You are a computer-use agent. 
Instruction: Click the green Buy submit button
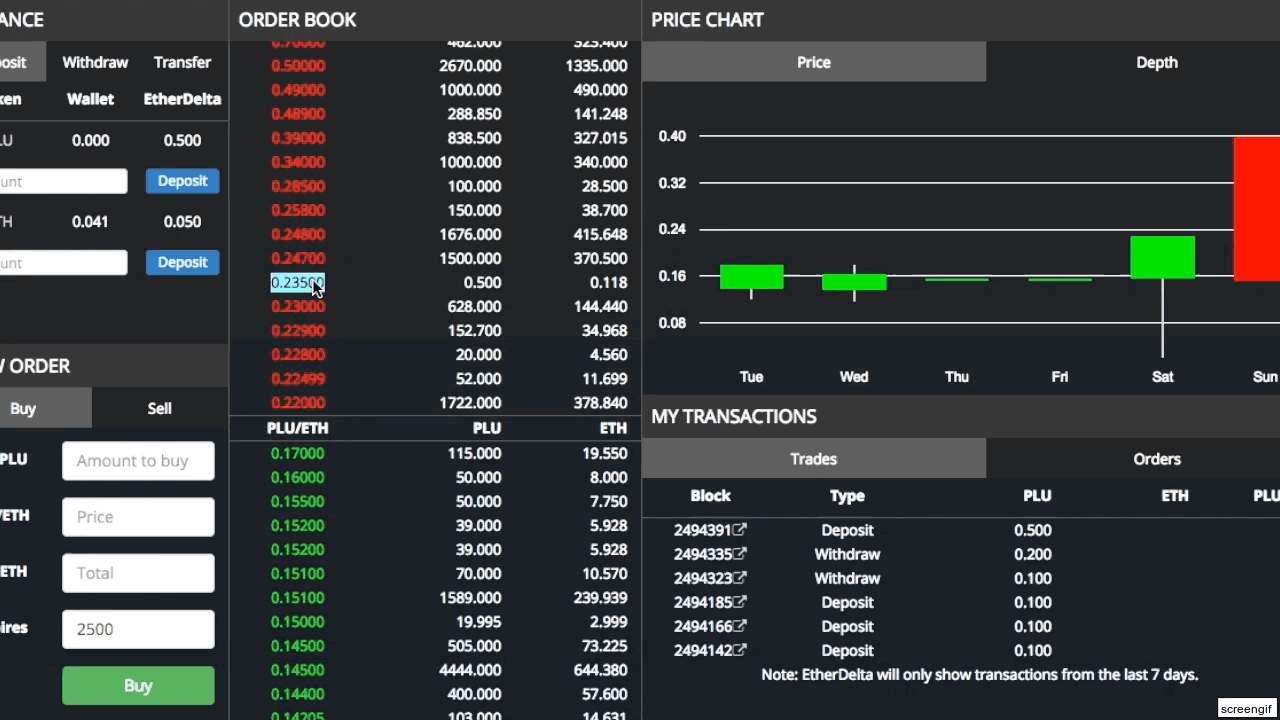[138, 686]
